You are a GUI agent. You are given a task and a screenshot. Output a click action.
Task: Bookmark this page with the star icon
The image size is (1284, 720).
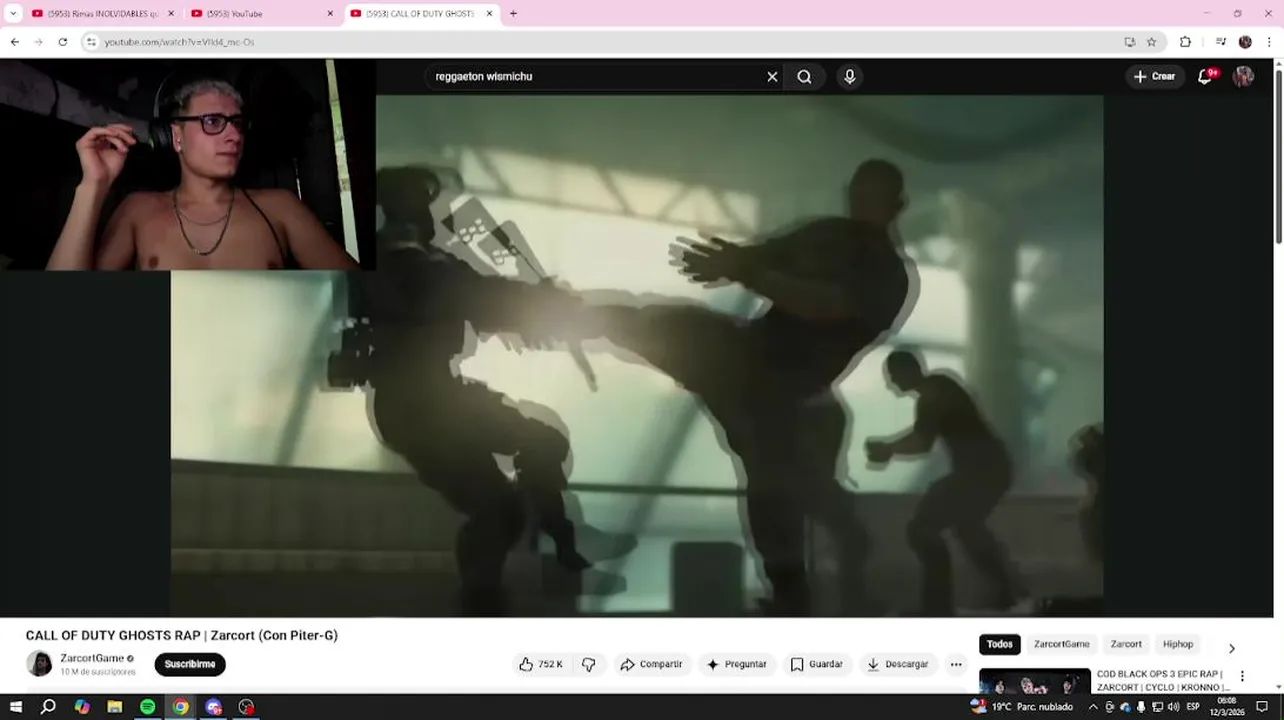point(1152,42)
